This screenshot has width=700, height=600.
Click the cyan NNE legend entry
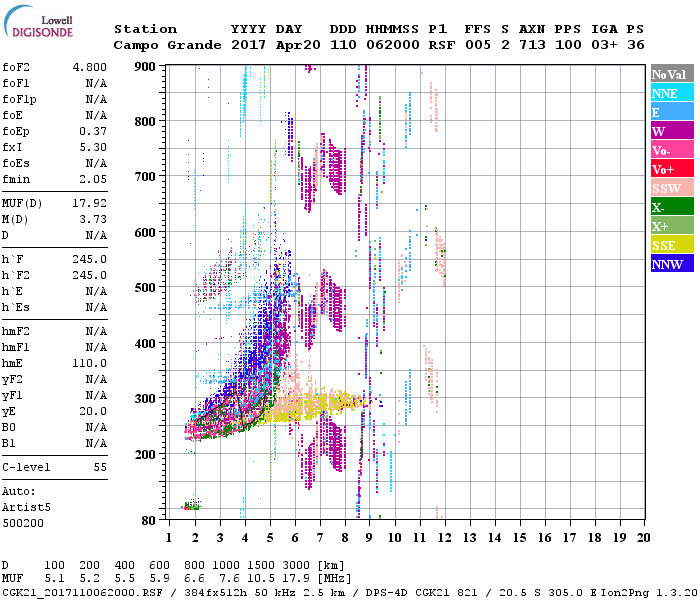(670, 93)
